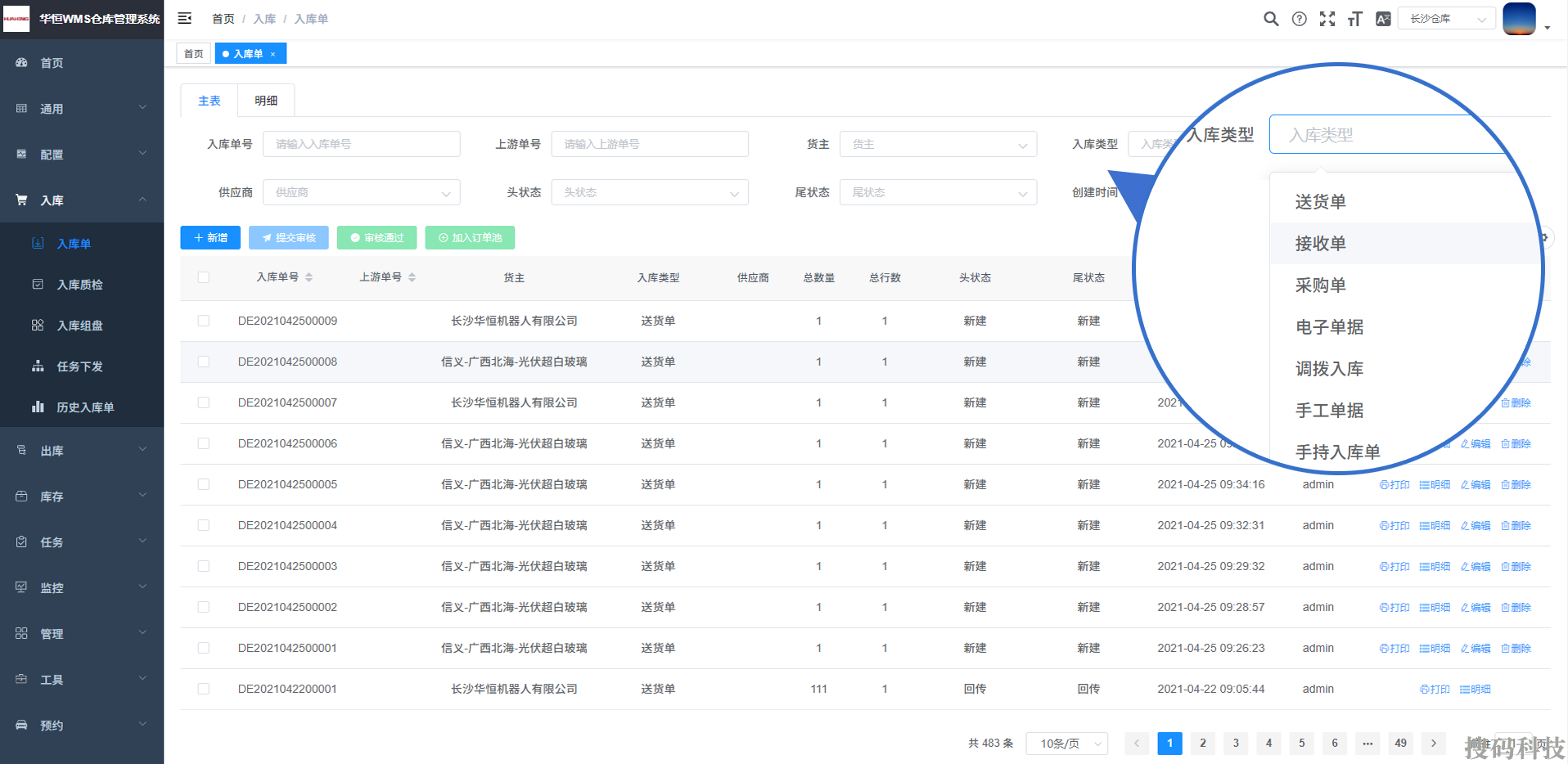Go to next page arrow
Screen dimensions: 1568x764
1434,744
